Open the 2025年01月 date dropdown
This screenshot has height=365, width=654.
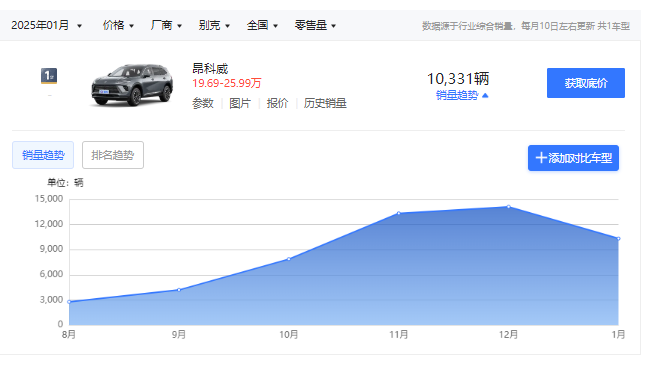[x=46, y=25]
